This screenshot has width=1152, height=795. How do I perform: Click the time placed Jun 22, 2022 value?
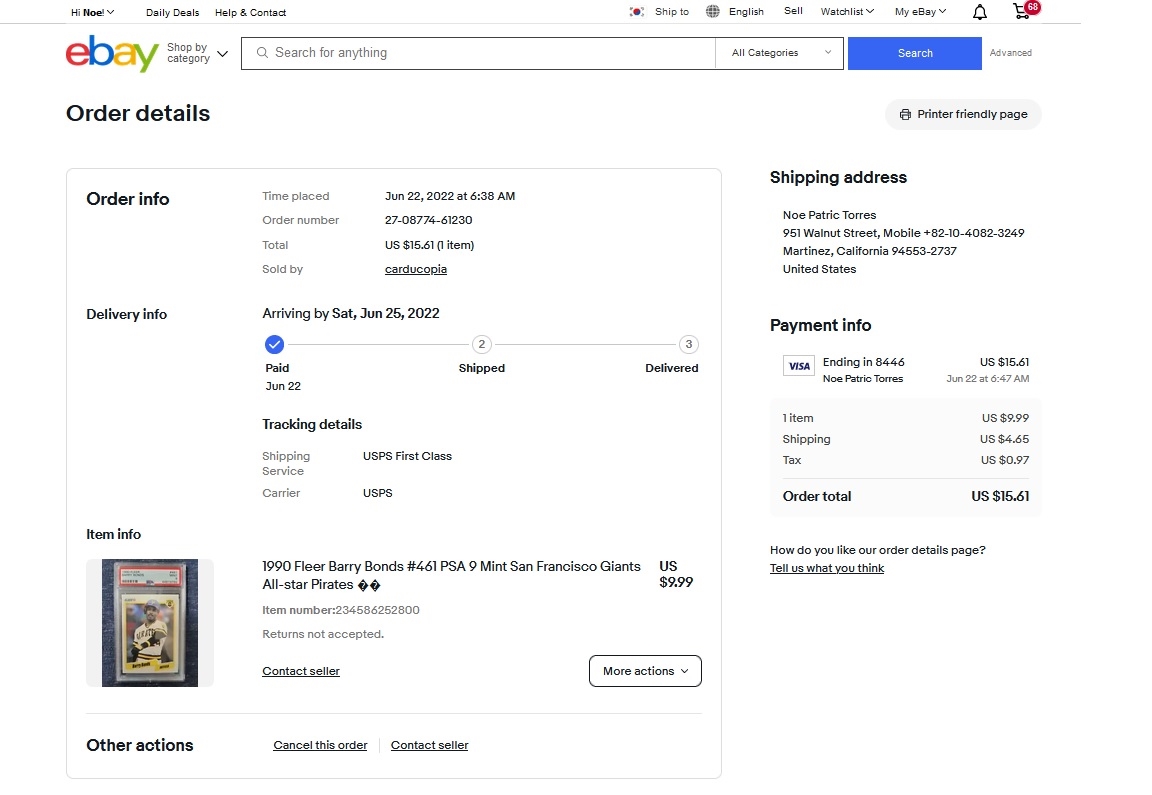450,196
